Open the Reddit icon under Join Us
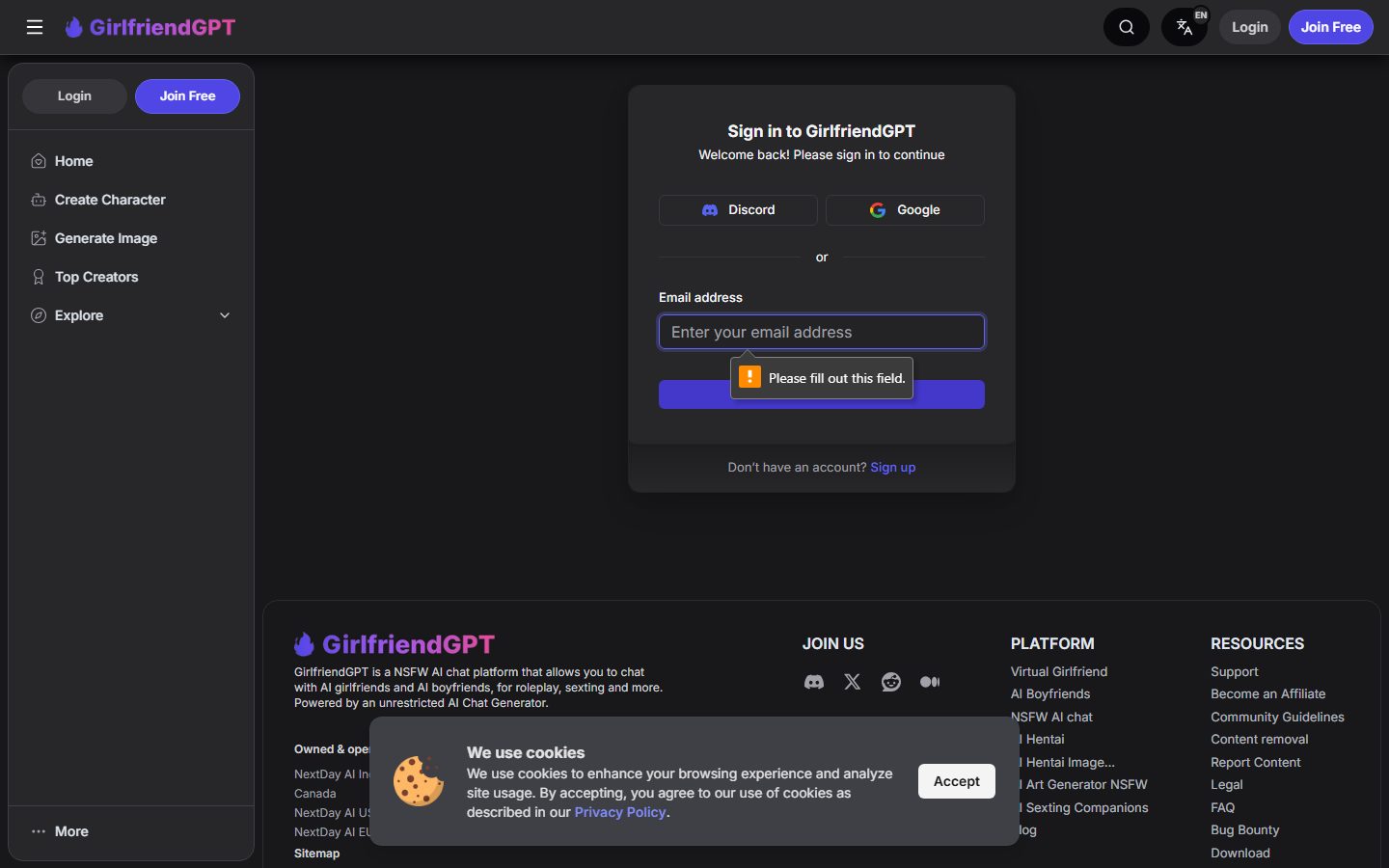This screenshot has width=1389, height=868. click(x=891, y=682)
